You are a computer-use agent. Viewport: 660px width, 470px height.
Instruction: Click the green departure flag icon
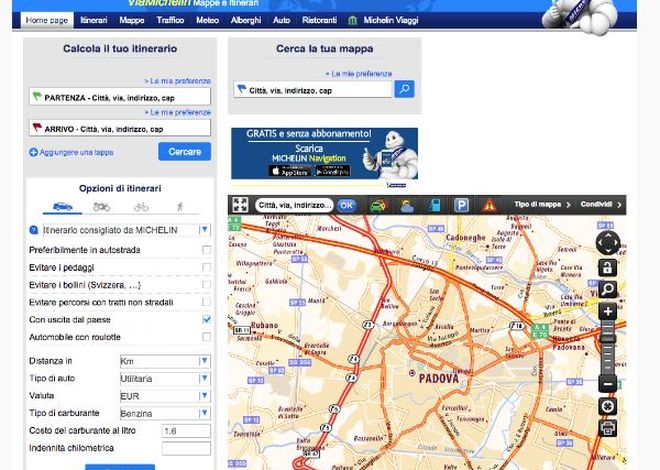(37, 96)
